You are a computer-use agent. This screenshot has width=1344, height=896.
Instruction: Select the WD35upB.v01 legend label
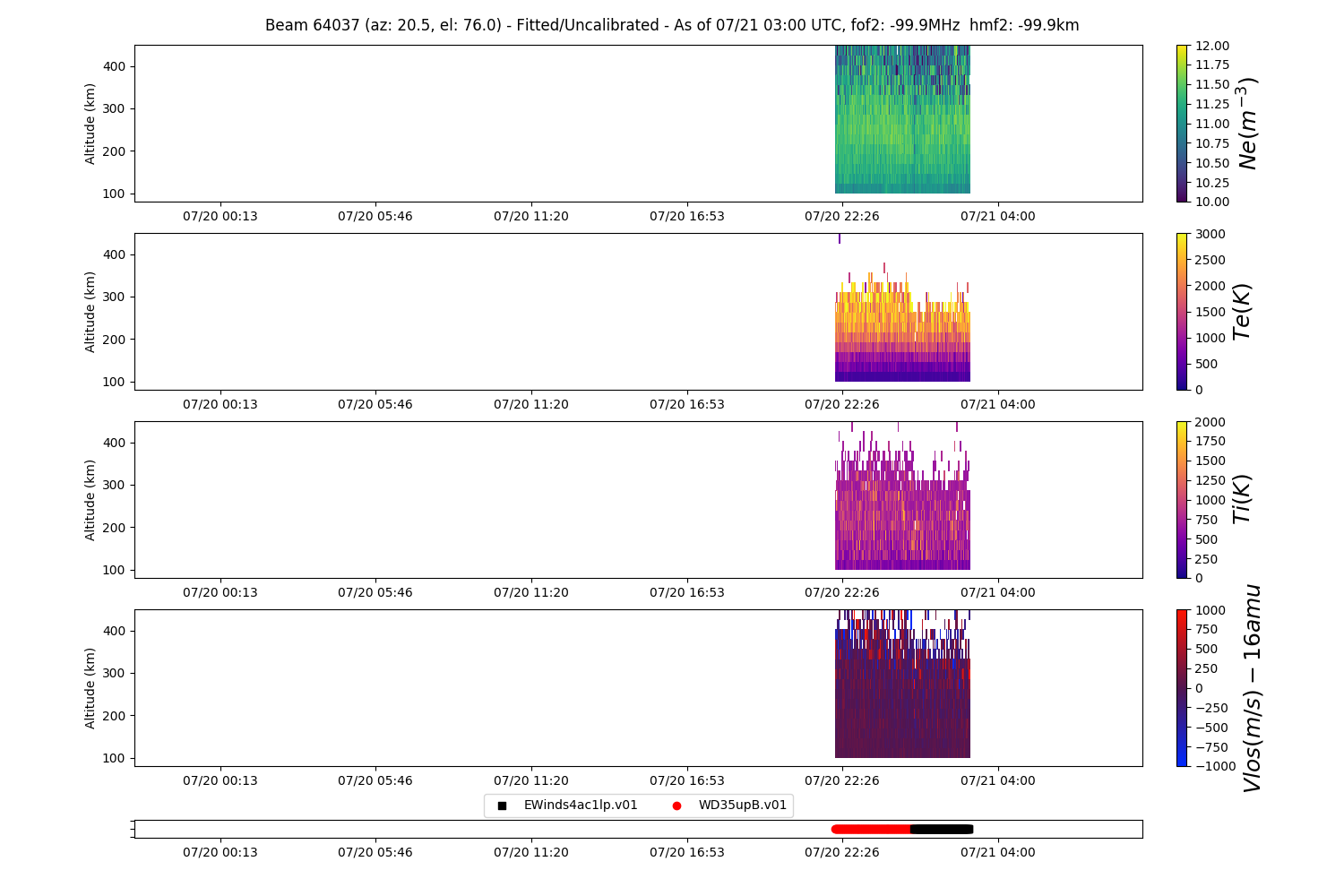click(743, 806)
